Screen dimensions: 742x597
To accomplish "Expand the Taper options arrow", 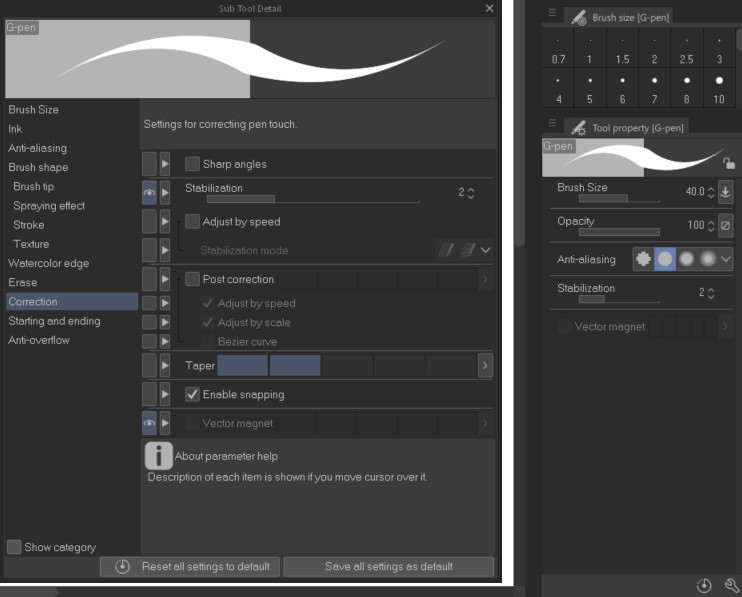I will click(485, 366).
